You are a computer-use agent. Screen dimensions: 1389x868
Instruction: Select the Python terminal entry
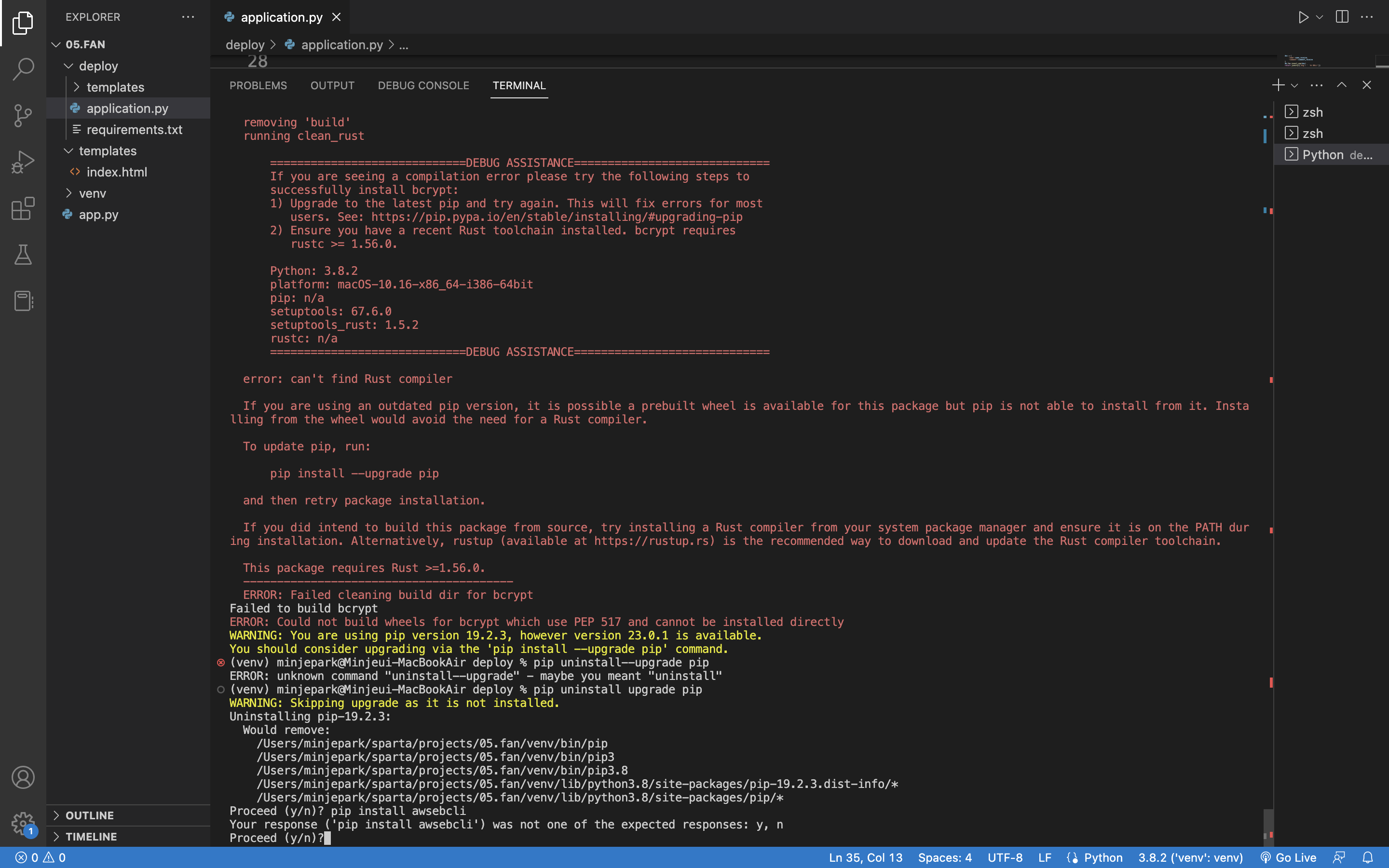[1331, 154]
